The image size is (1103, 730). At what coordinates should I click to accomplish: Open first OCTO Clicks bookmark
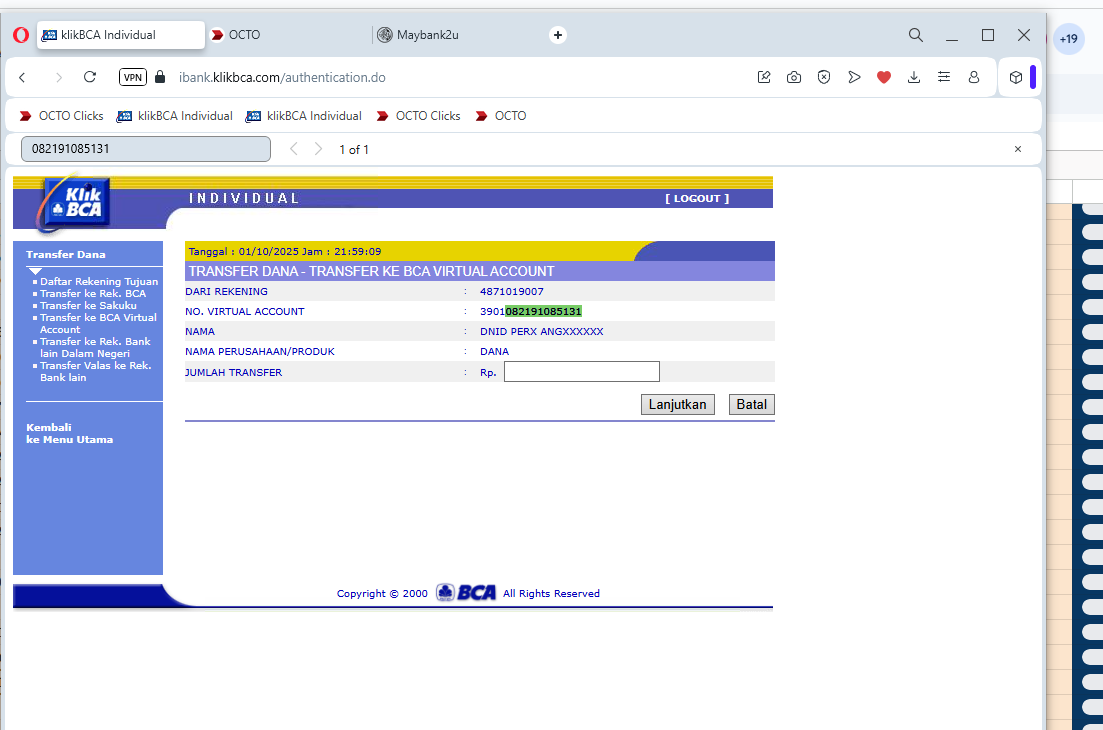(x=61, y=116)
